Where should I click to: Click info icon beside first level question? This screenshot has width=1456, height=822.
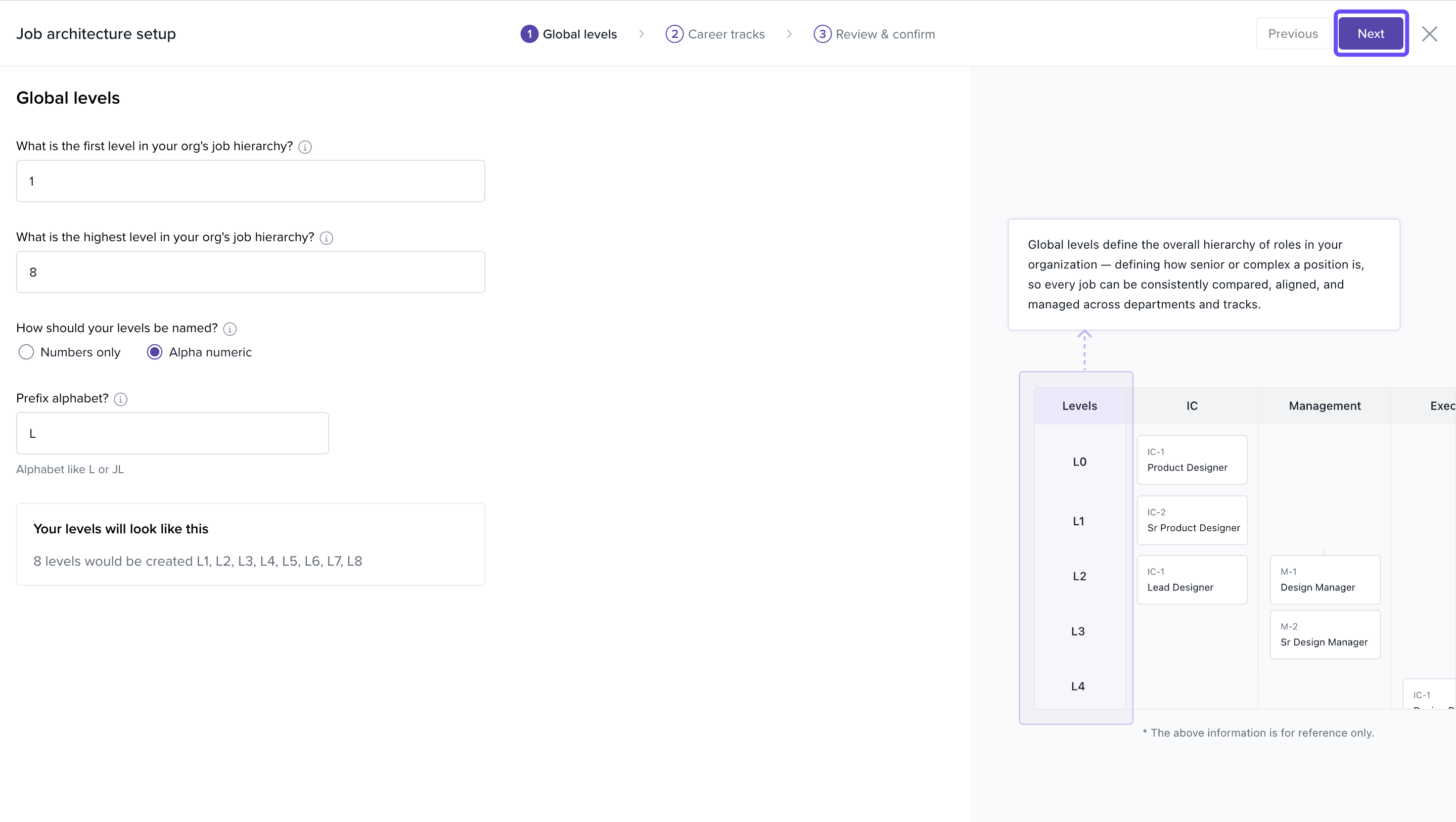305,147
